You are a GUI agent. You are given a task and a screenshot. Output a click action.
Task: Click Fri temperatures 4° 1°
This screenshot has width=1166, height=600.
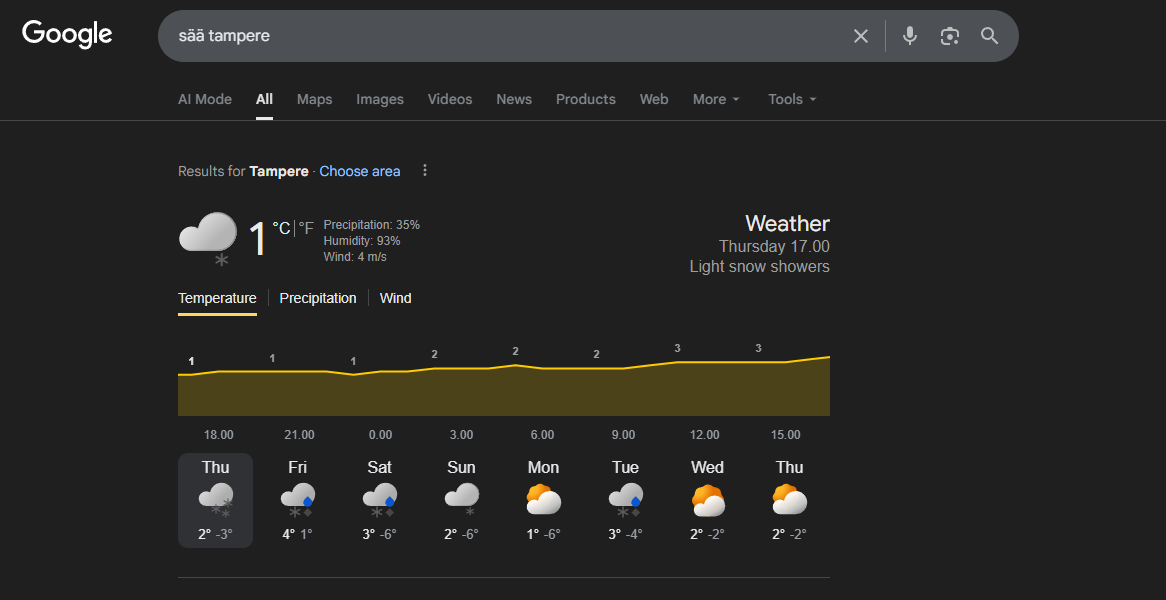297,534
